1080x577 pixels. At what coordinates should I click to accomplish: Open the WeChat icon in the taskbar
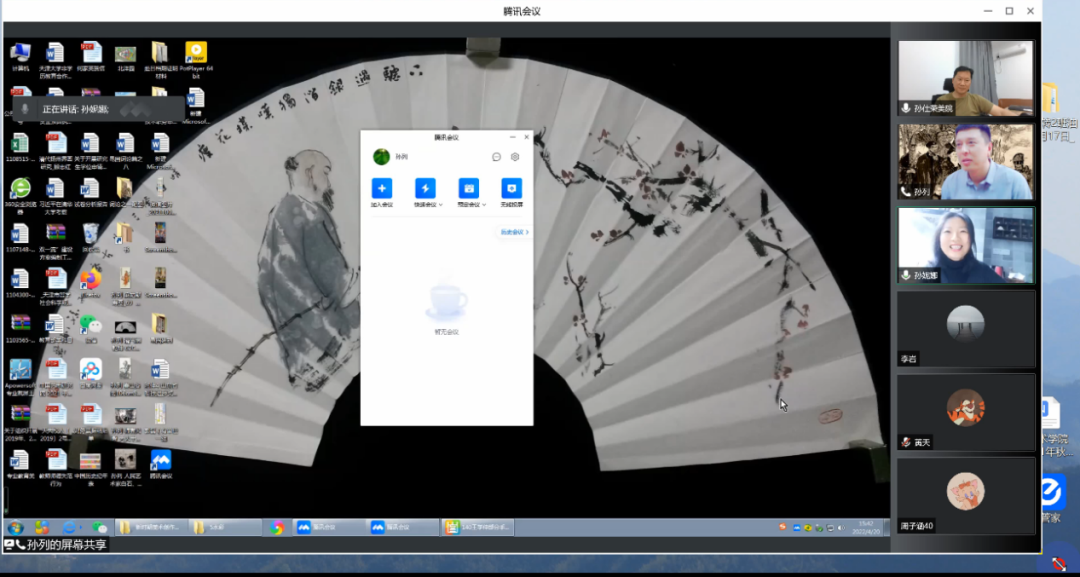click(98, 527)
